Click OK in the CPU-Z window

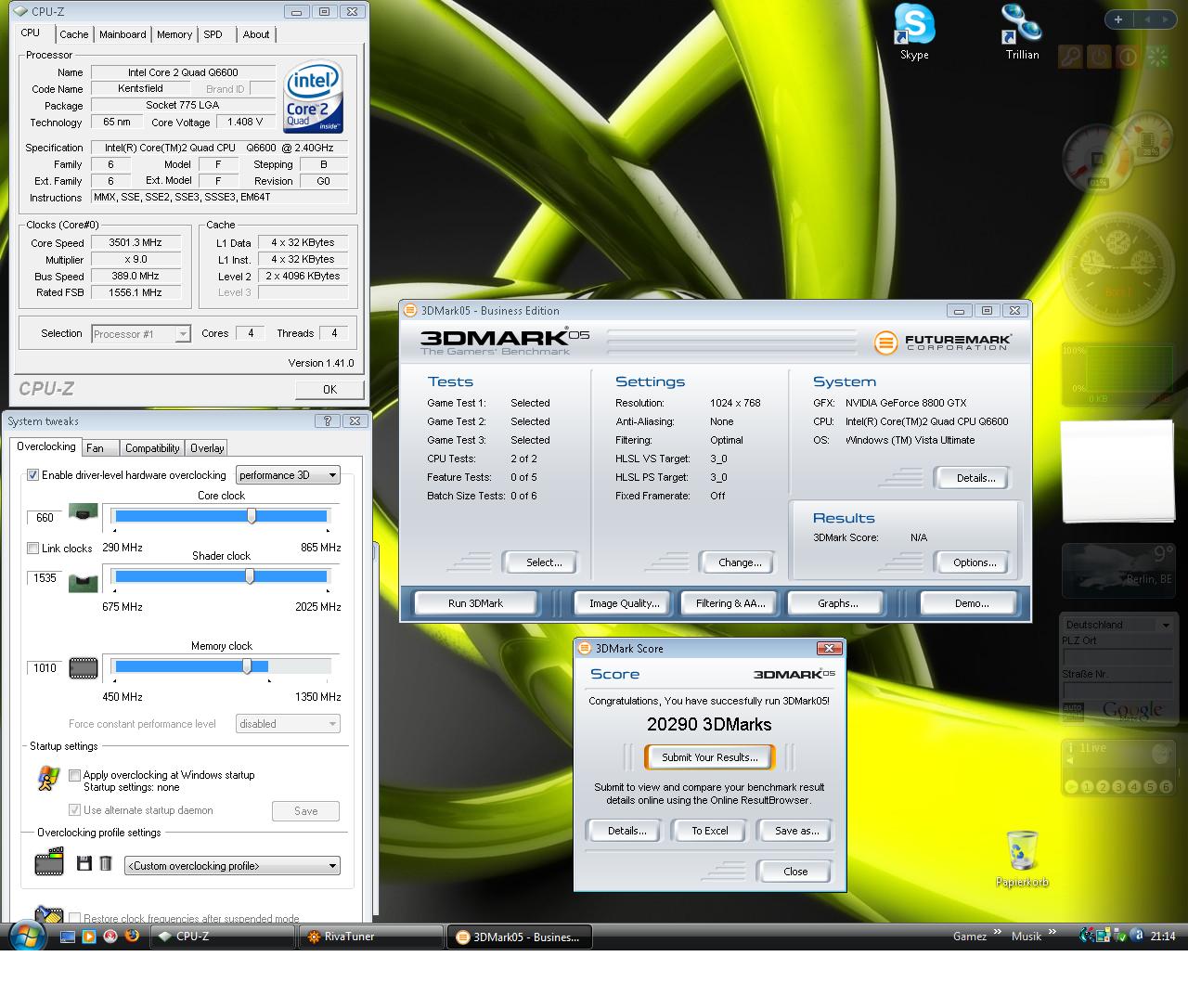pyautogui.click(x=329, y=390)
